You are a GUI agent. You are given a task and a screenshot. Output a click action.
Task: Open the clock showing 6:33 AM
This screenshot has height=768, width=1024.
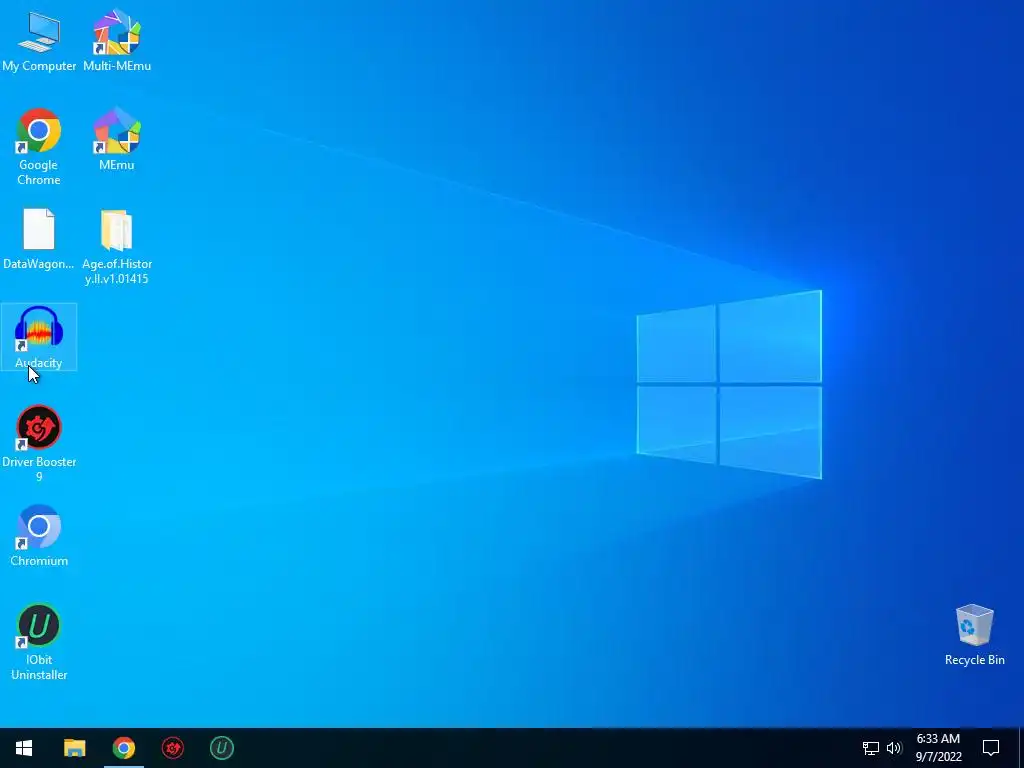point(938,748)
